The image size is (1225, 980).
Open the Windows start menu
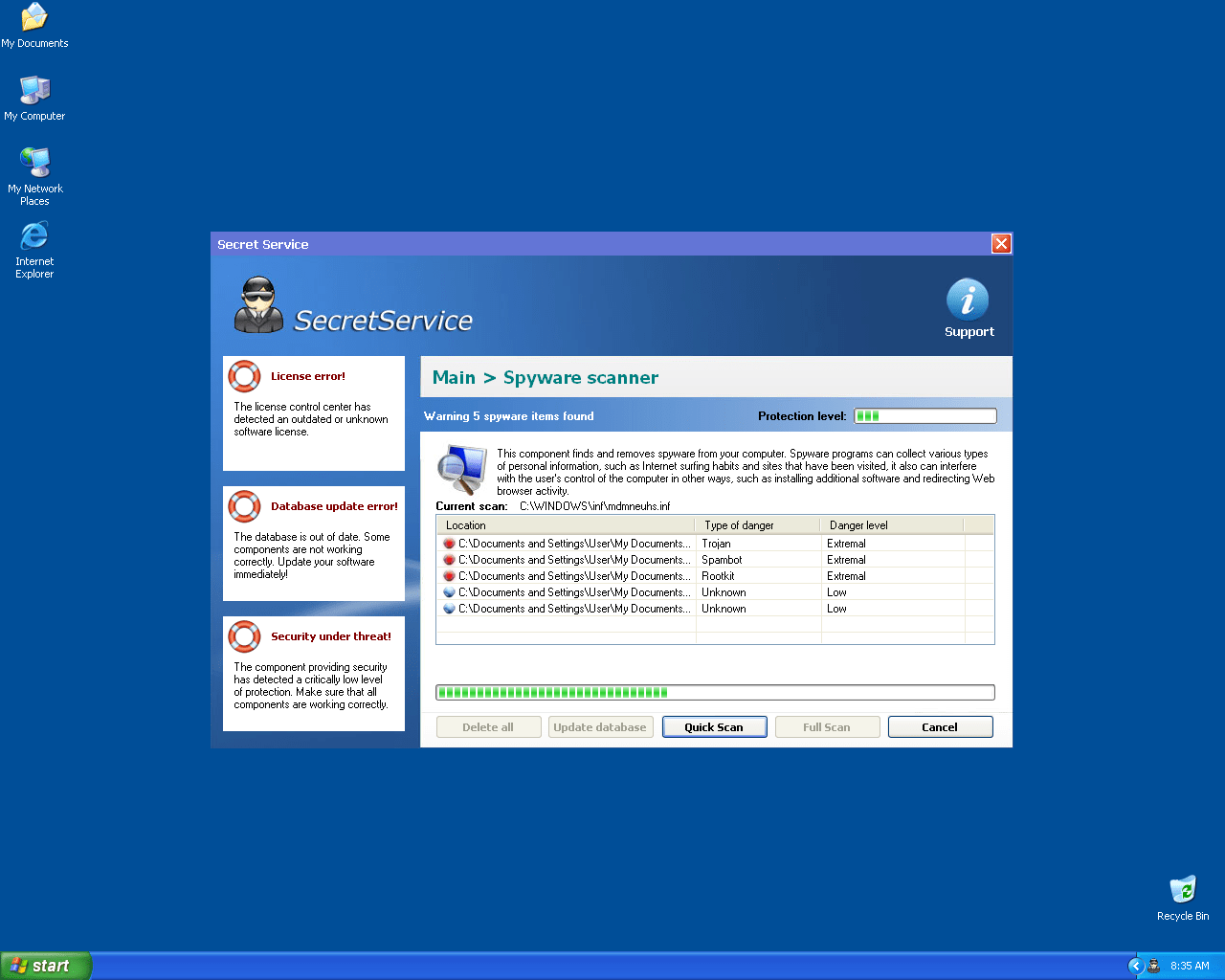click(x=46, y=966)
